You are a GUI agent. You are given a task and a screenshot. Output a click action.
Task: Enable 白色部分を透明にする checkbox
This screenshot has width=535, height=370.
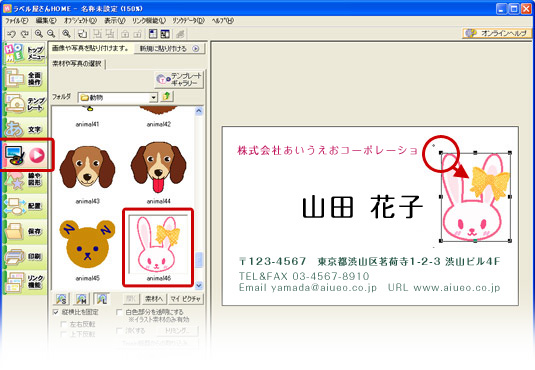pyautogui.click(x=119, y=312)
